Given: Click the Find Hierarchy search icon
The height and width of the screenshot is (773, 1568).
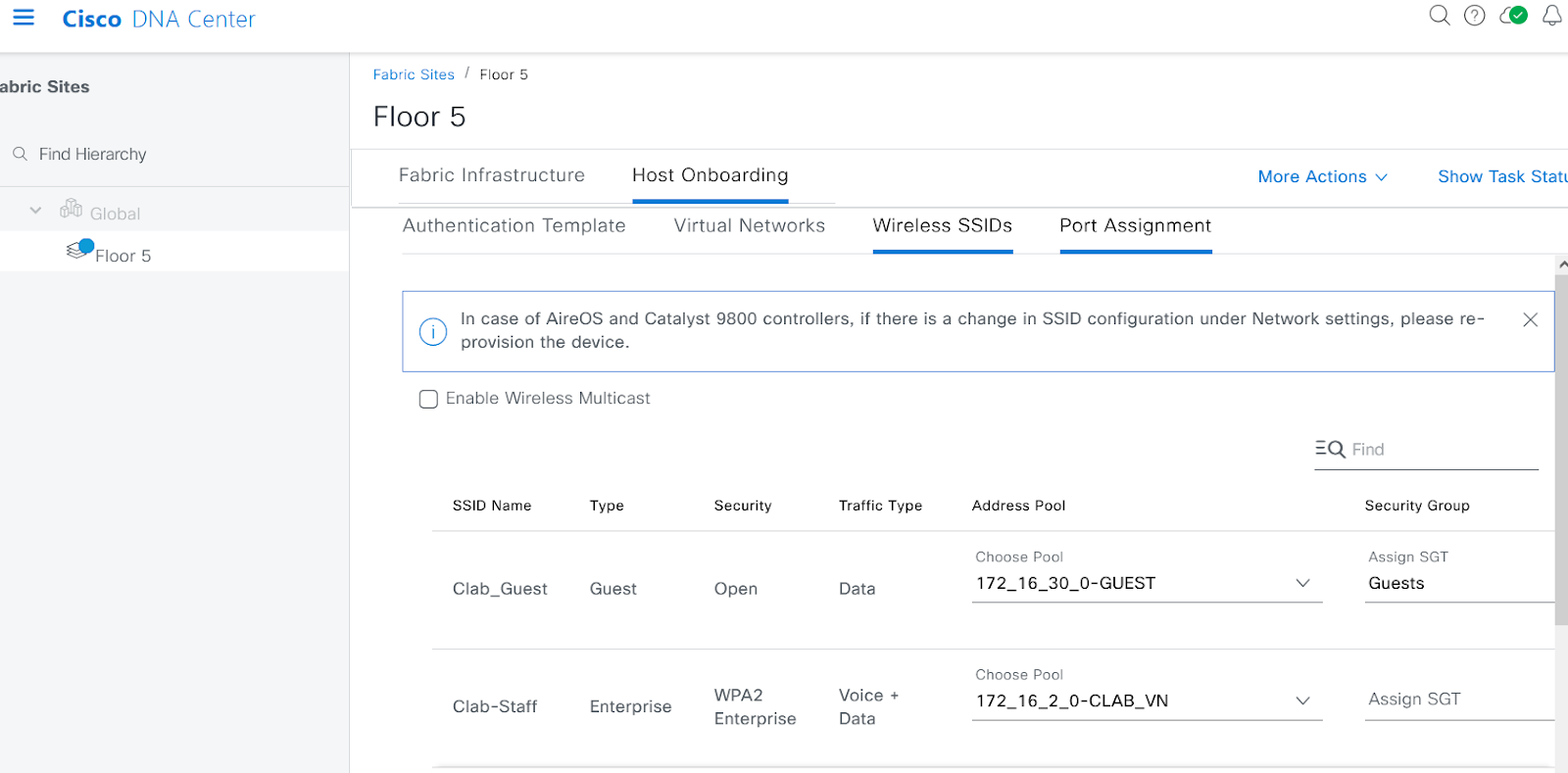Looking at the screenshot, I should point(20,154).
